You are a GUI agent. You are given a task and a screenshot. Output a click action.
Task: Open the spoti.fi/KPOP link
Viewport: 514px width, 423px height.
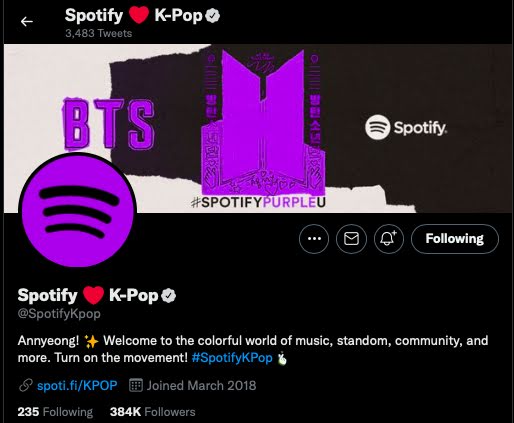(x=77, y=386)
